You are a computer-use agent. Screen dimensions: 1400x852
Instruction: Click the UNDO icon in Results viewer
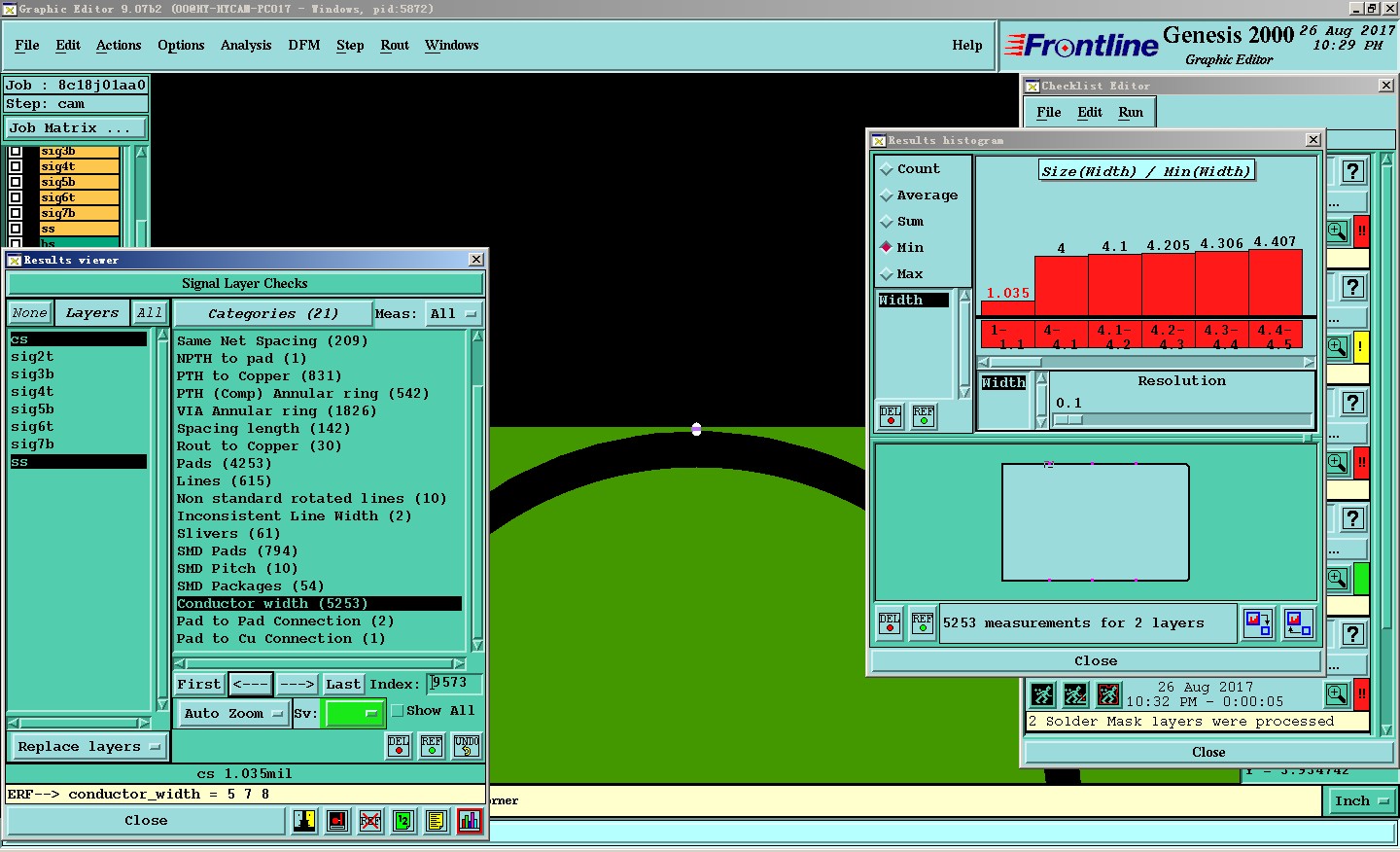pos(467,746)
